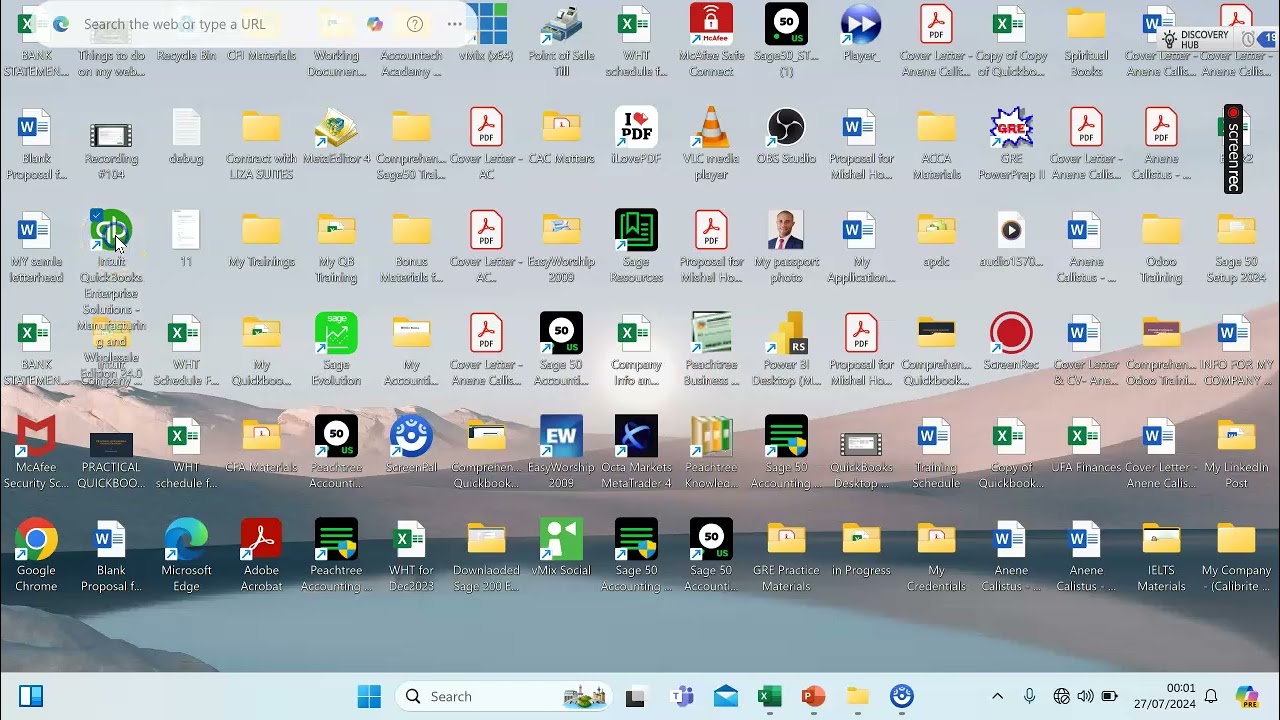Viewport: 1280px width, 720px height.
Task: Click the taskbar Search box
Action: (x=503, y=696)
